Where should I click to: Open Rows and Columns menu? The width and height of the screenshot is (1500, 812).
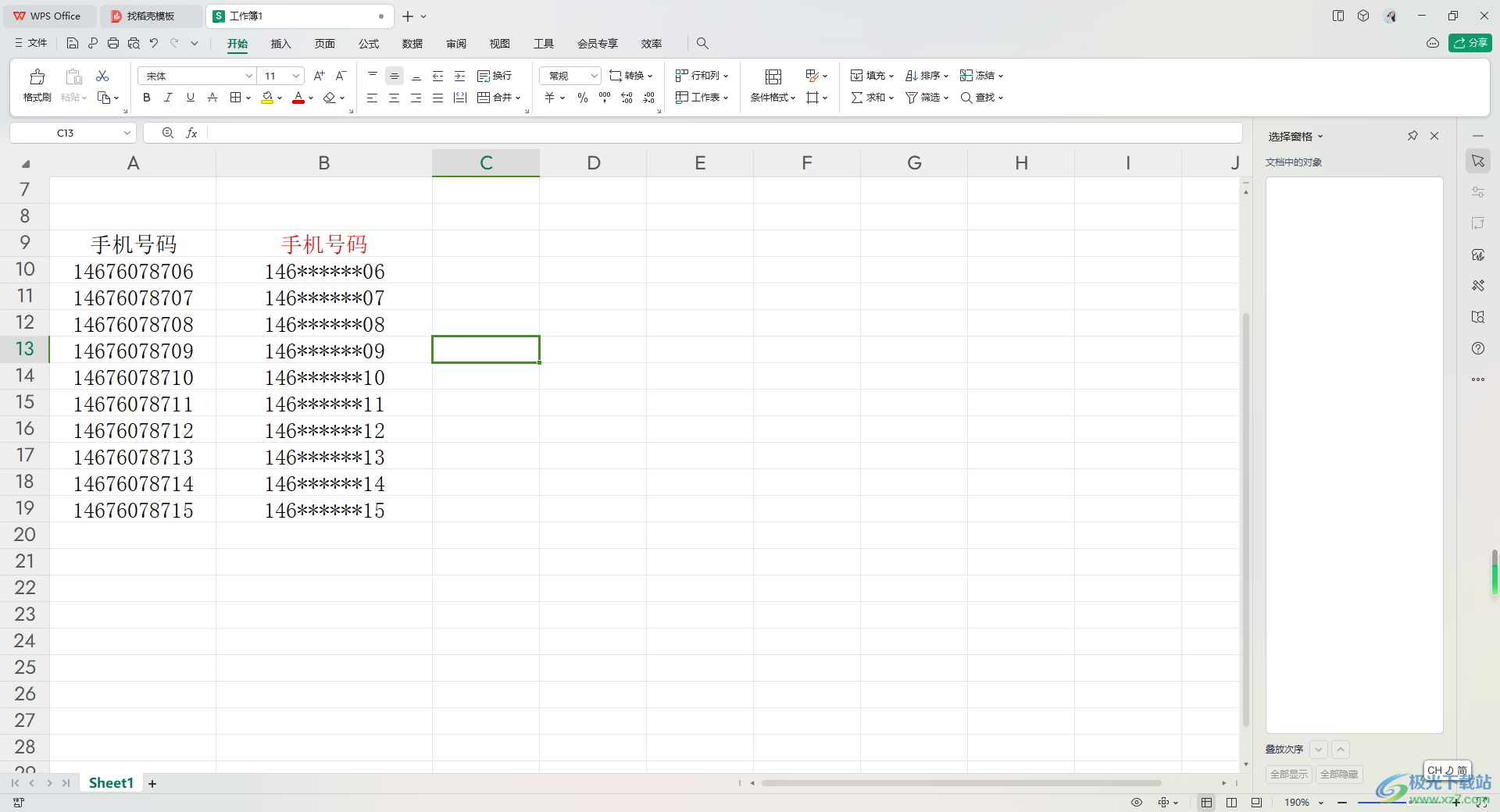(702, 76)
